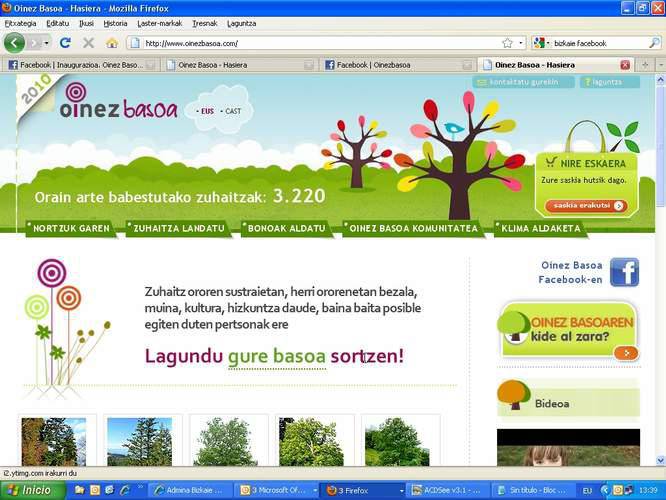
Task: Click third tree photo thumbnail
Action: (x=226, y=442)
